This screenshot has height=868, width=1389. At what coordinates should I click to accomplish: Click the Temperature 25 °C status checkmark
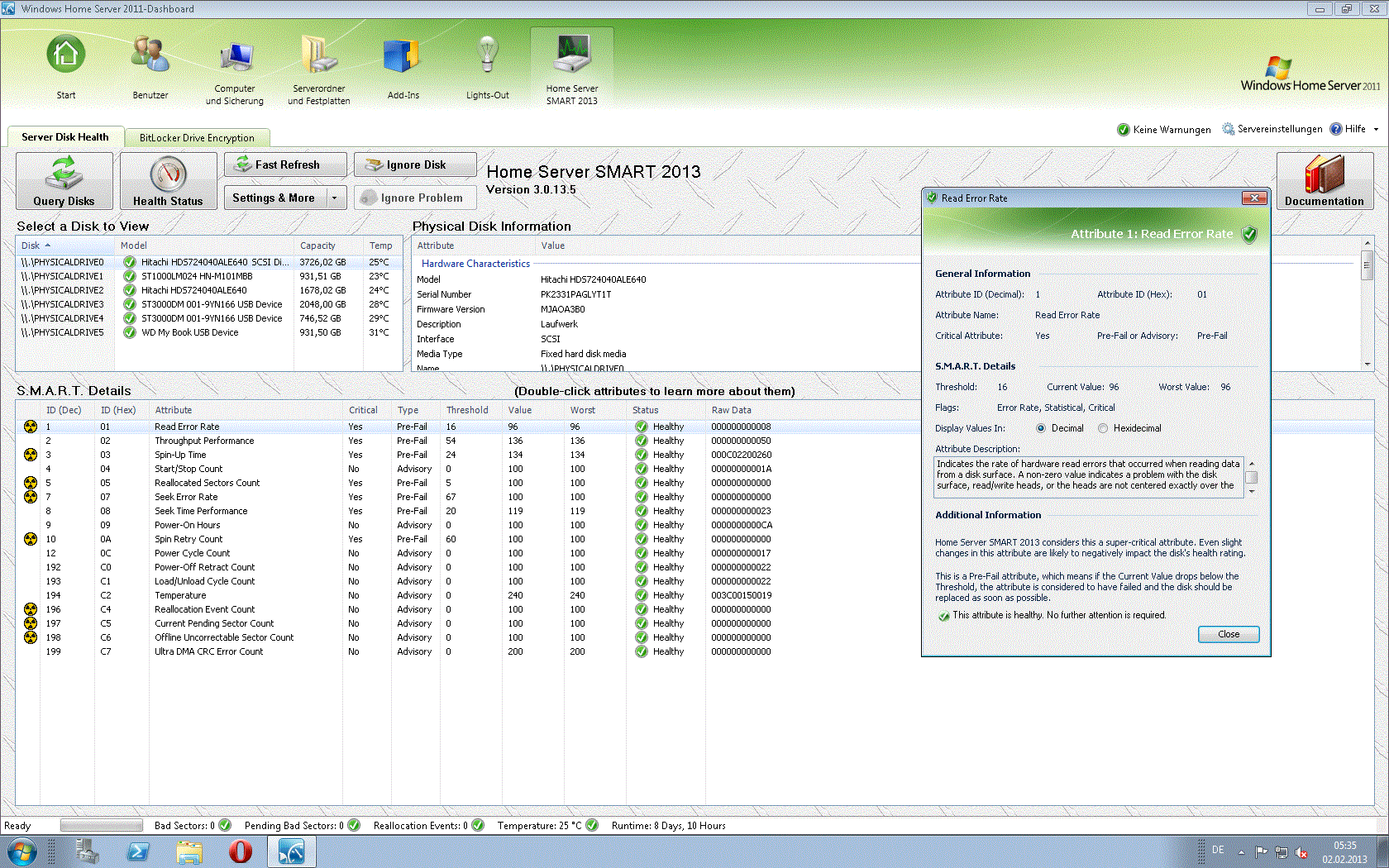click(592, 825)
